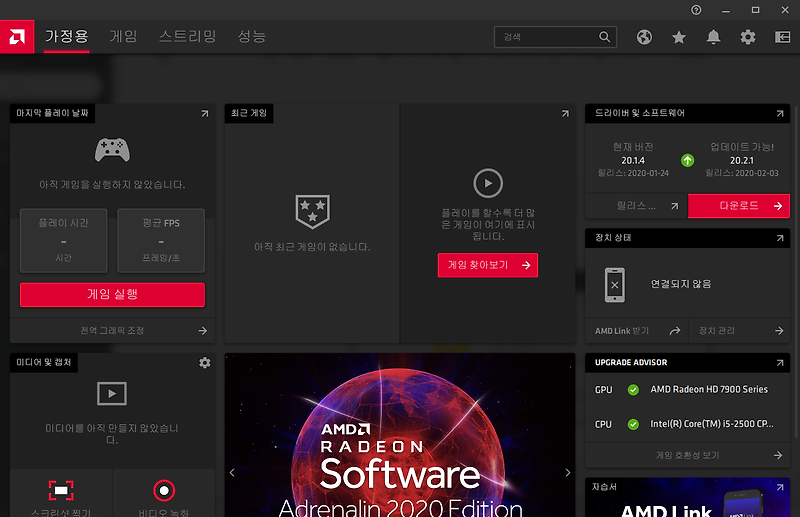
Task: Click the 다운로드 button
Action: 739,206
